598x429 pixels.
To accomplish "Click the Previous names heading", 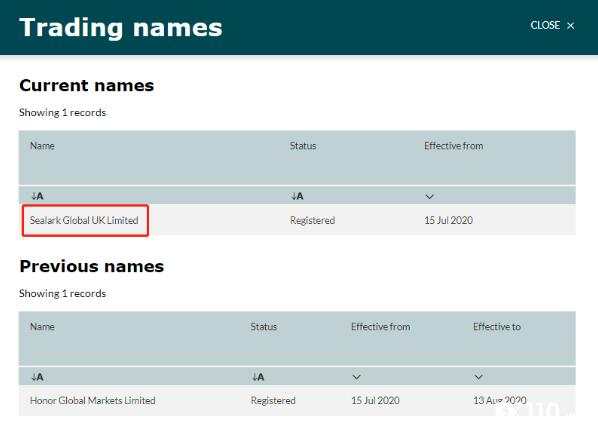I will tap(92, 266).
